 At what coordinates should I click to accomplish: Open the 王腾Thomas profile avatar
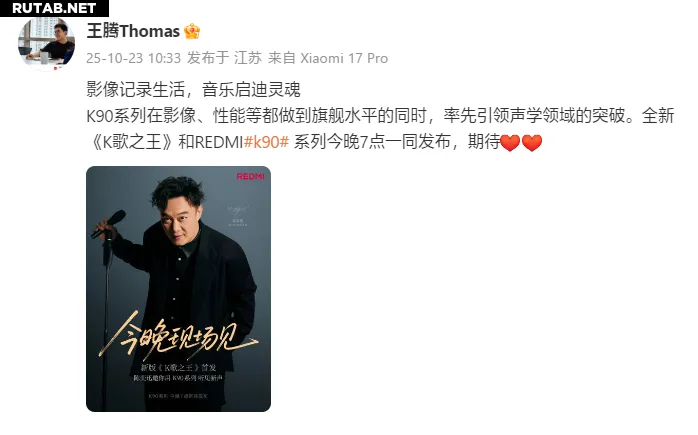point(46,44)
